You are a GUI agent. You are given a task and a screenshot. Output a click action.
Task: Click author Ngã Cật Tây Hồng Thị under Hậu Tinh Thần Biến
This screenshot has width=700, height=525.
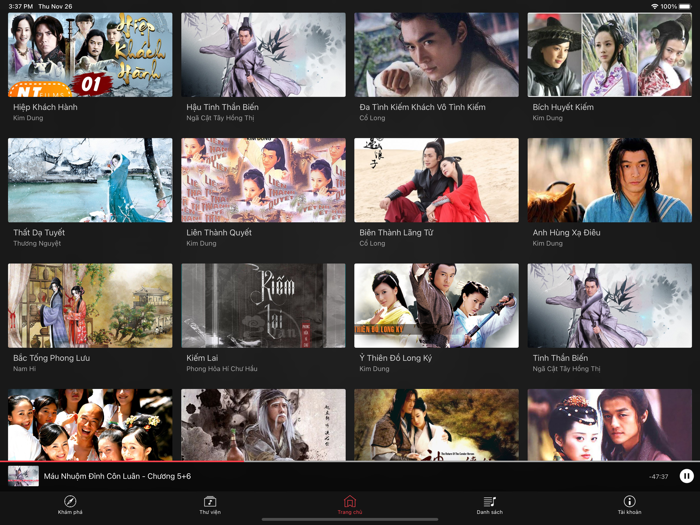click(x=220, y=118)
